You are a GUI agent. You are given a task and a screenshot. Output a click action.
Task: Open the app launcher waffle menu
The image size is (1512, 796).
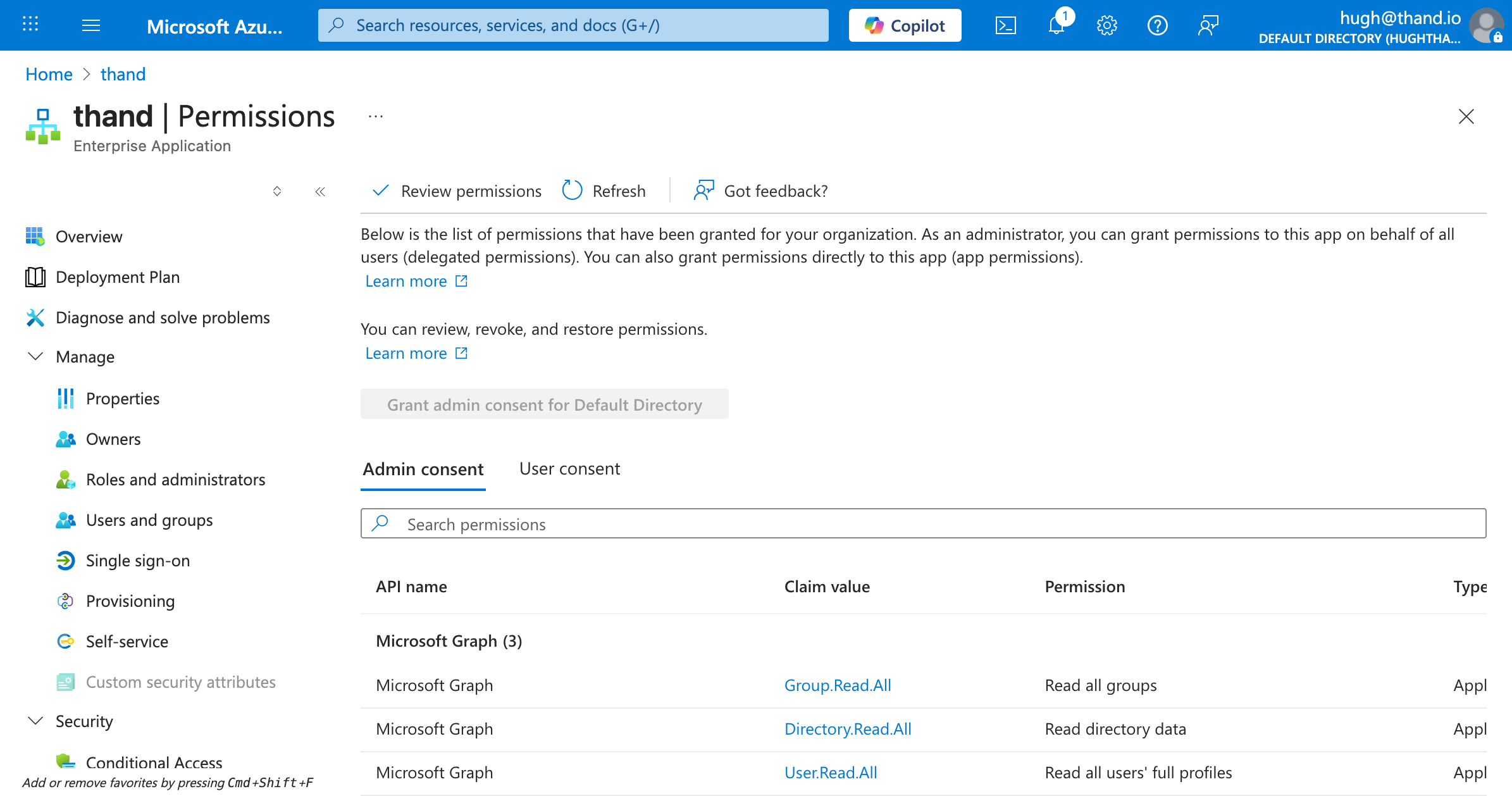(x=29, y=25)
